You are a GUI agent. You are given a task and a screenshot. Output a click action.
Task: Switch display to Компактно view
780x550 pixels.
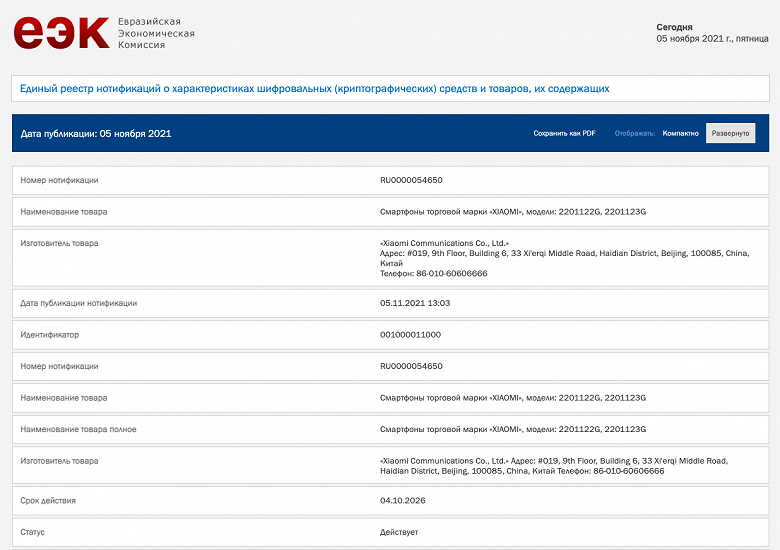[680, 133]
